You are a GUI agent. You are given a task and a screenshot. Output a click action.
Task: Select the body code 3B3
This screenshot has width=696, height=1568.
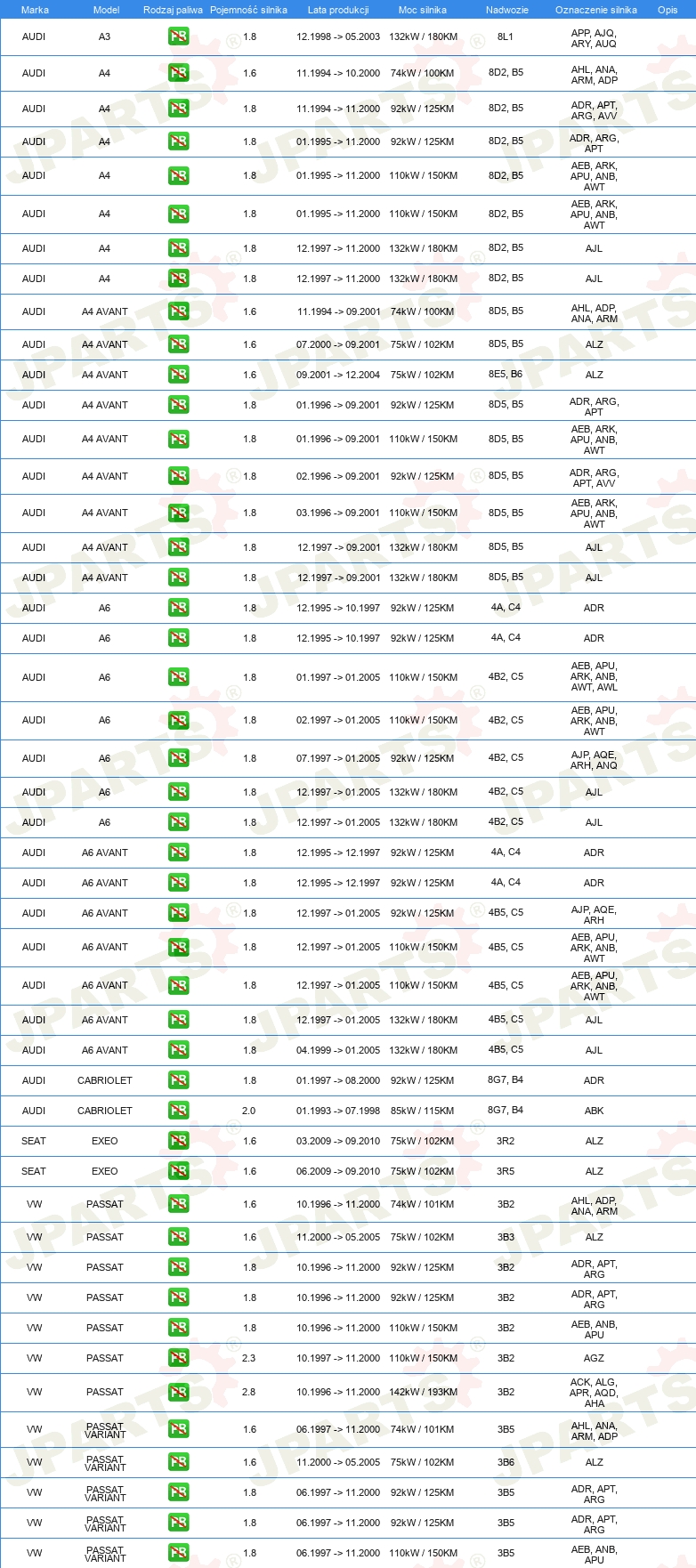[506, 1237]
